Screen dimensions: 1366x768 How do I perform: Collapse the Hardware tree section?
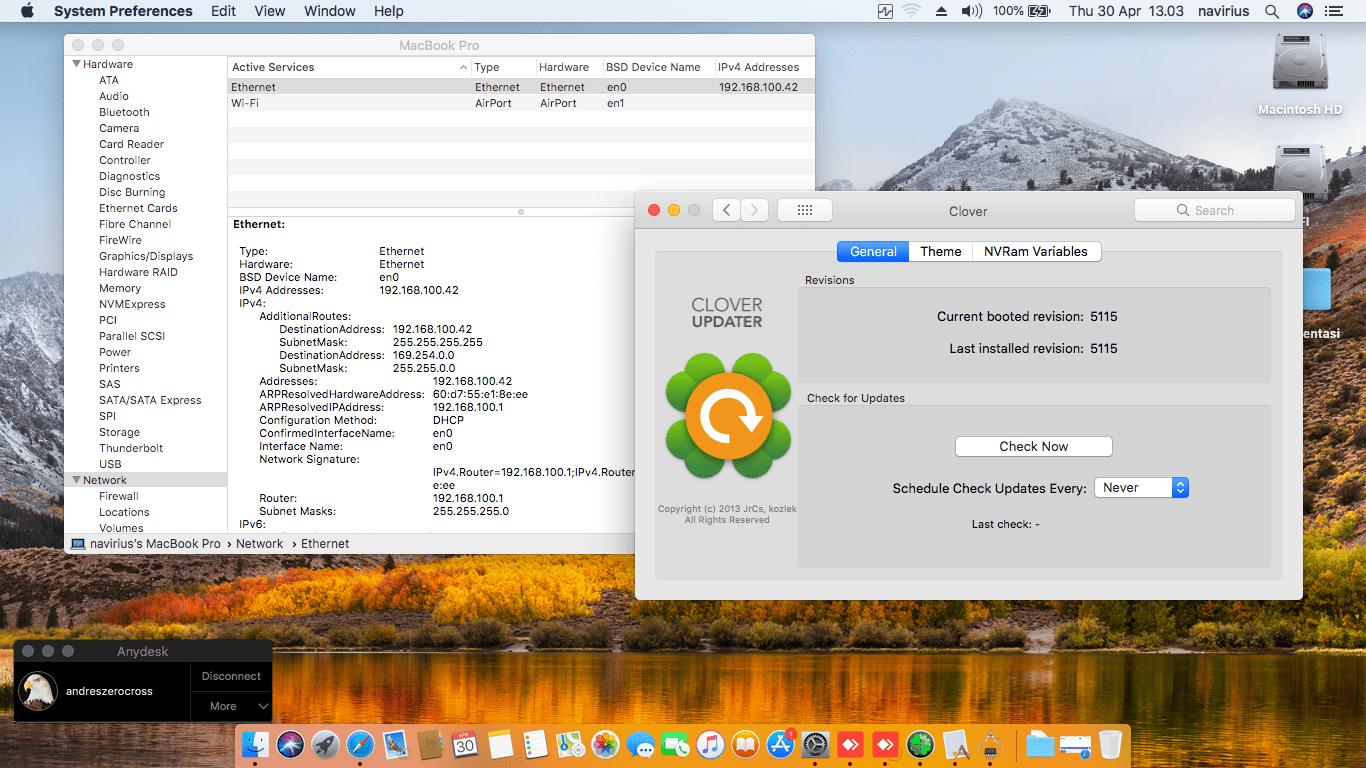point(76,64)
